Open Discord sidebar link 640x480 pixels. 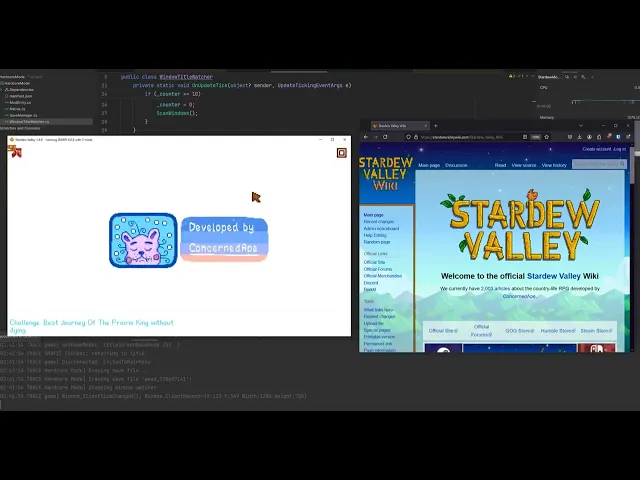coord(371,283)
